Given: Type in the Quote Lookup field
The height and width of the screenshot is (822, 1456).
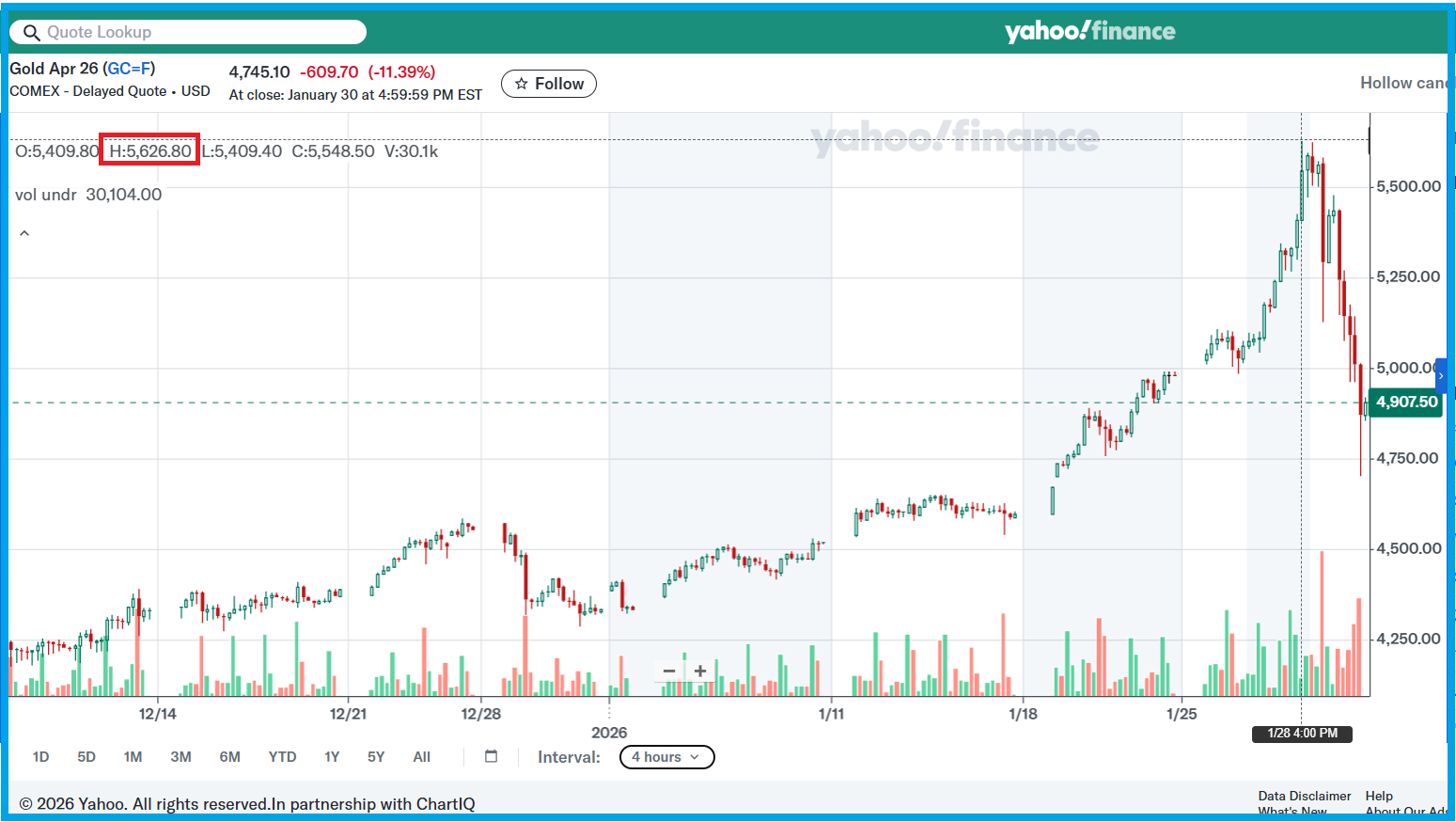Looking at the screenshot, I should [197, 32].
